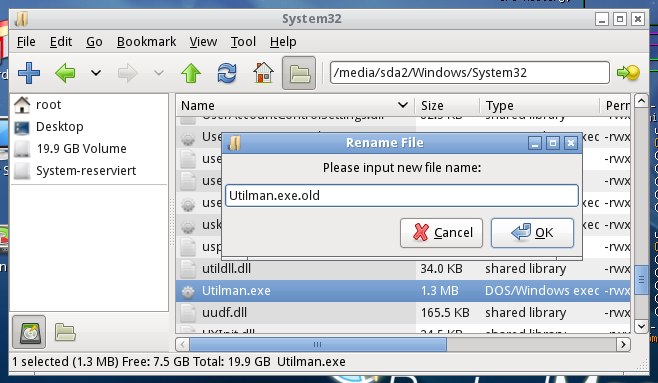Image resolution: width=658 pixels, height=383 pixels.
Task: Select the uudf.dll file row
Action: [x=403, y=313]
